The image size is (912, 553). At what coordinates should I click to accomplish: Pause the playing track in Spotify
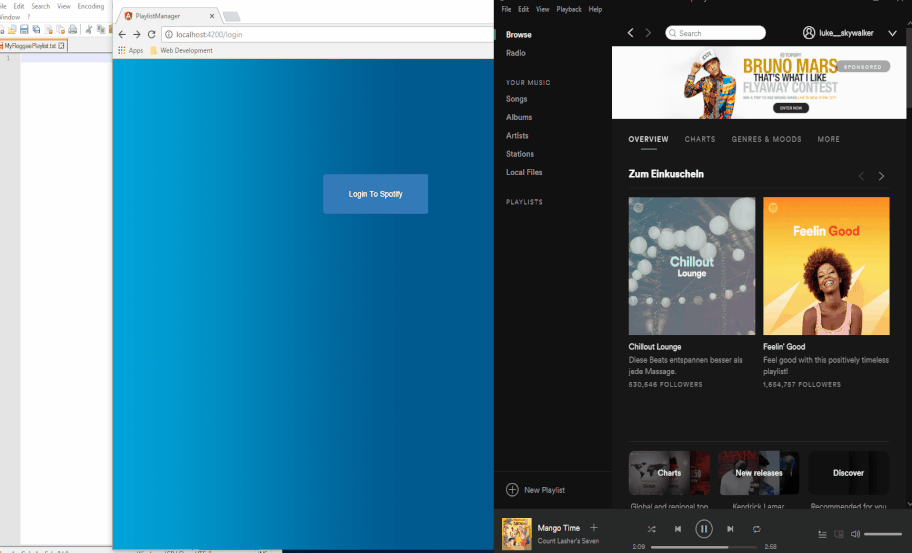click(x=704, y=529)
